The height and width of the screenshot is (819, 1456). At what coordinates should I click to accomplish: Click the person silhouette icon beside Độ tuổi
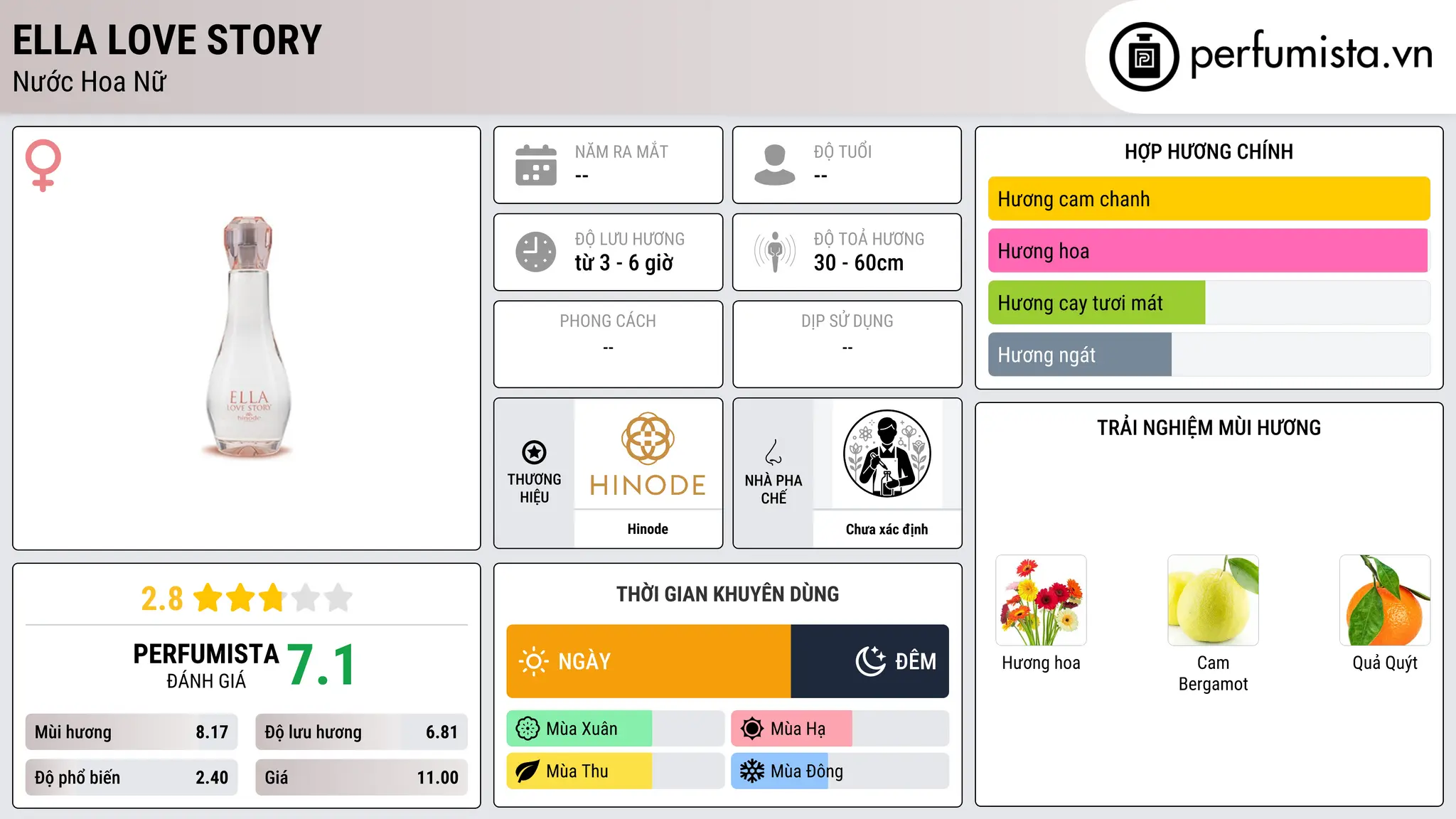tap(774, 165)
